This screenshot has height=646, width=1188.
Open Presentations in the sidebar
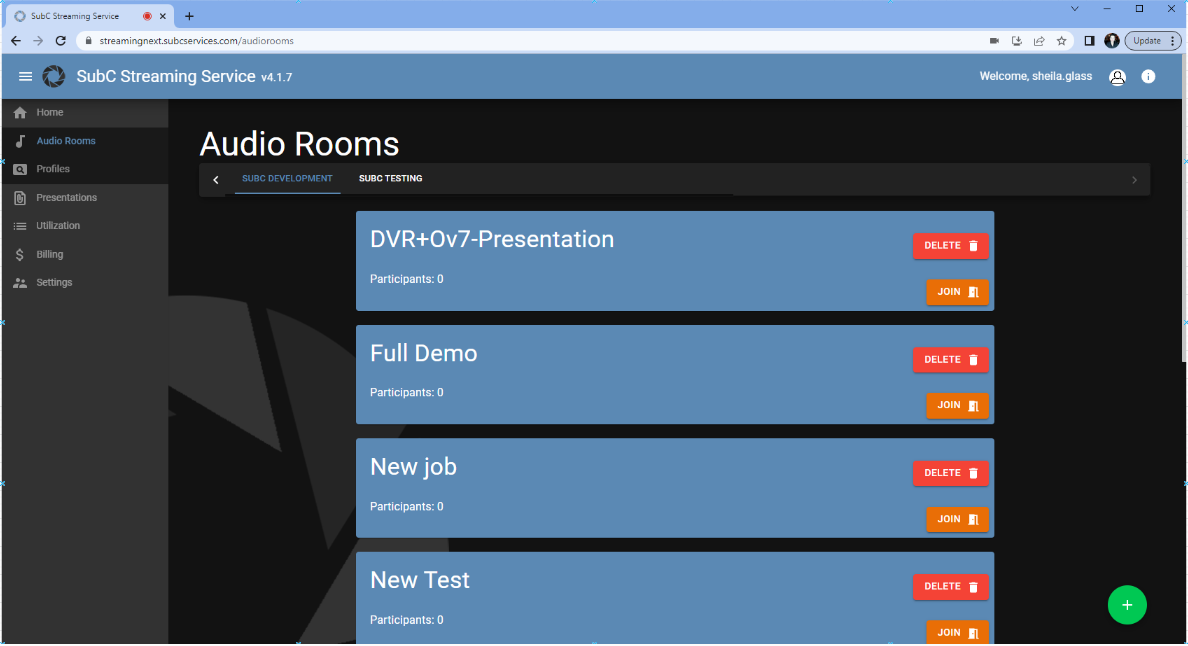[66, 198]
